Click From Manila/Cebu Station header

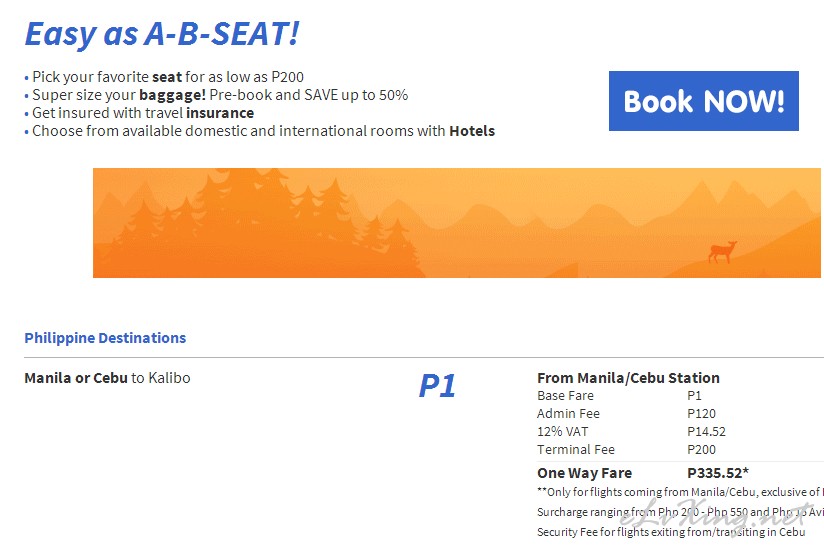[628, 378]
